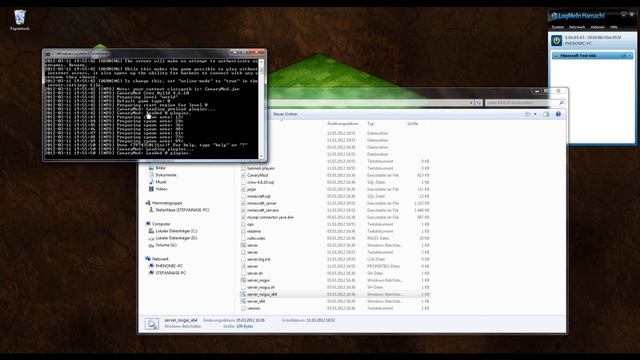Select the server_x64 batch file icon
The height and width of the screenshot is (360, 640).
(x=243, y=301)
